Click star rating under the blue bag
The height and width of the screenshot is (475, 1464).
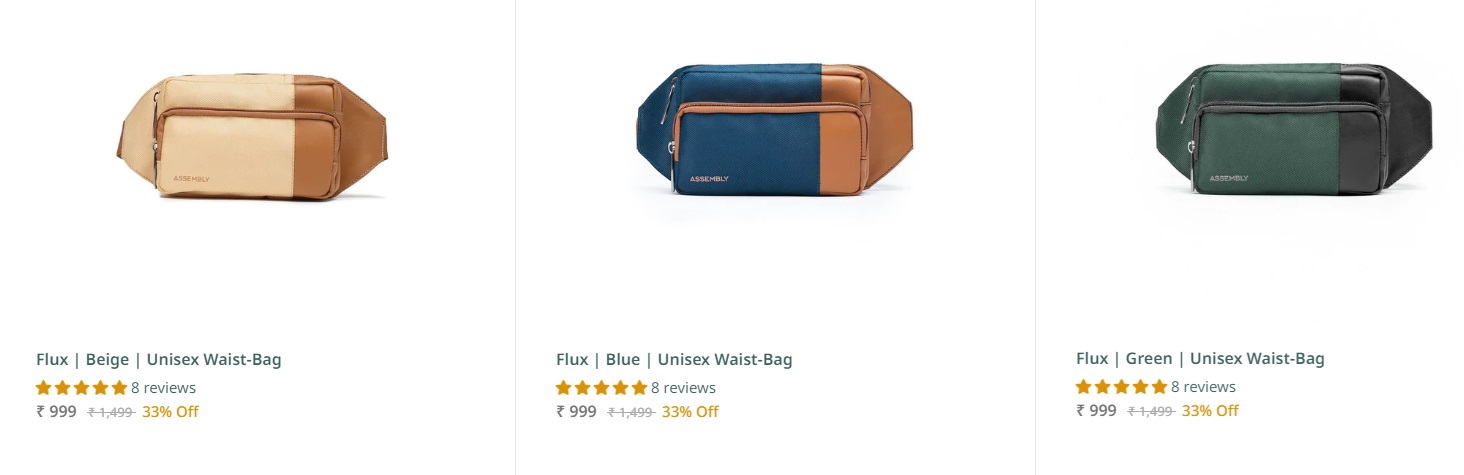602,388
